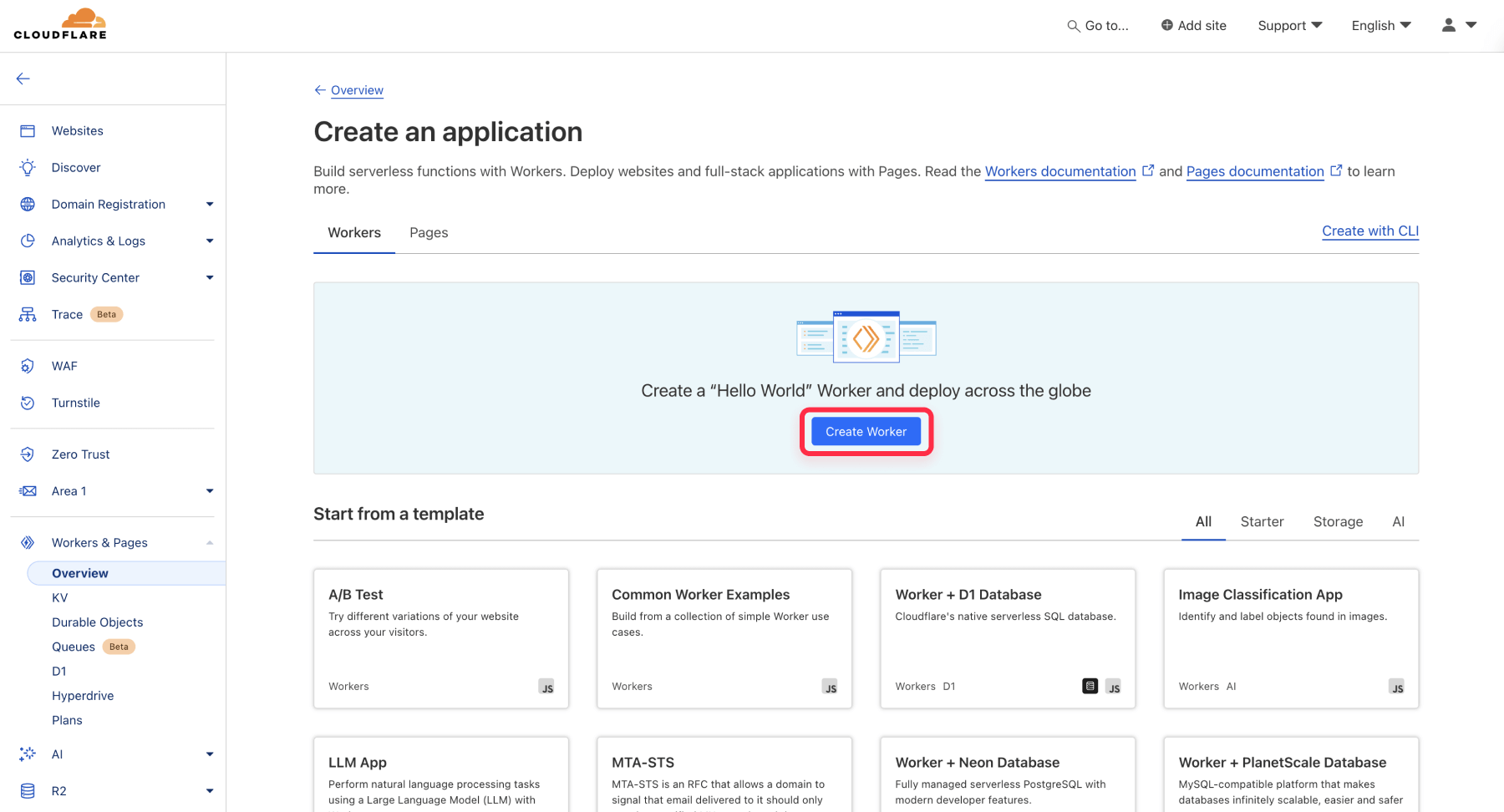Switch to the Pages tab
The height and width of the screenshot is (812, 1504).
coord(429,232)
